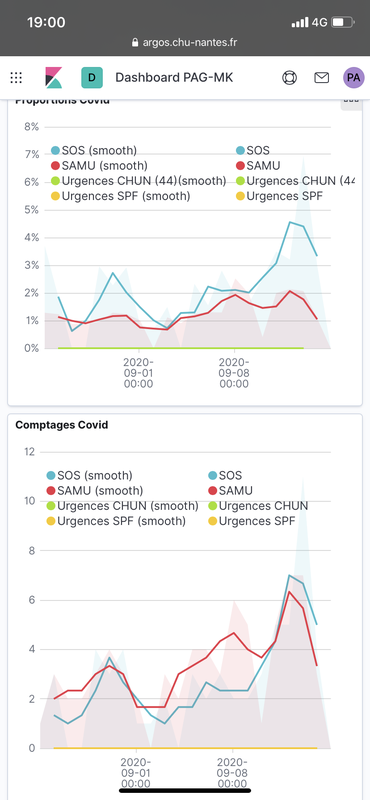Click the Urgences SPF yellow legend dot in Proportions
Image resolution: width=370 pixels, height=800 pixels.
point(241,196)
